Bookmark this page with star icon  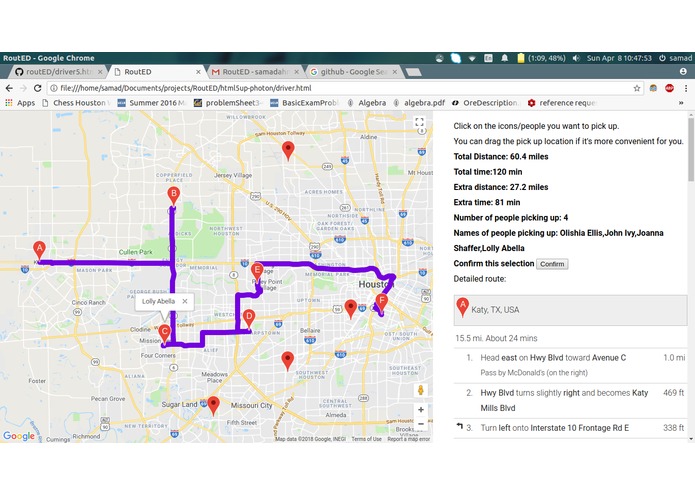[x=636, y=88]
